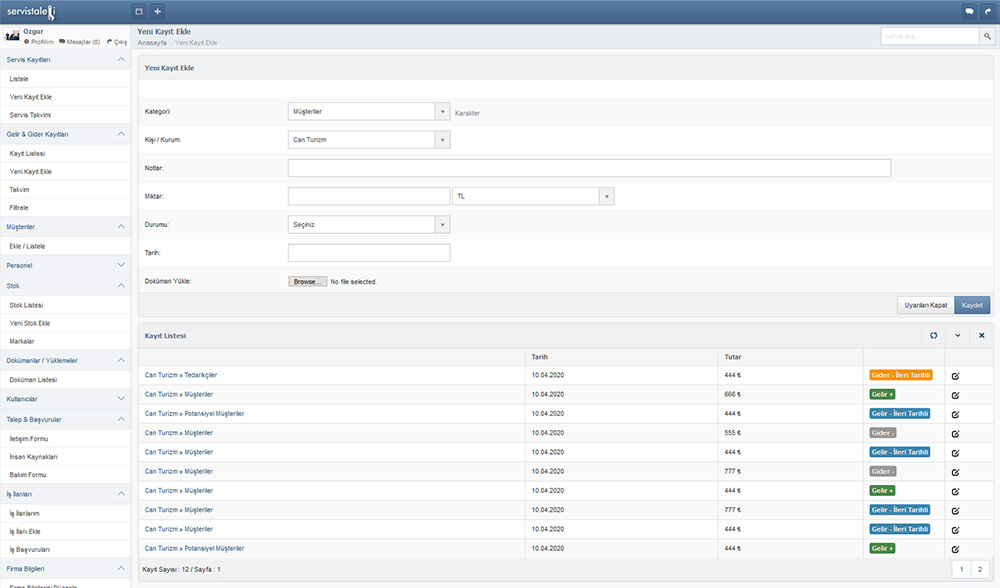Click the search magnifier icon

point(986,36)
